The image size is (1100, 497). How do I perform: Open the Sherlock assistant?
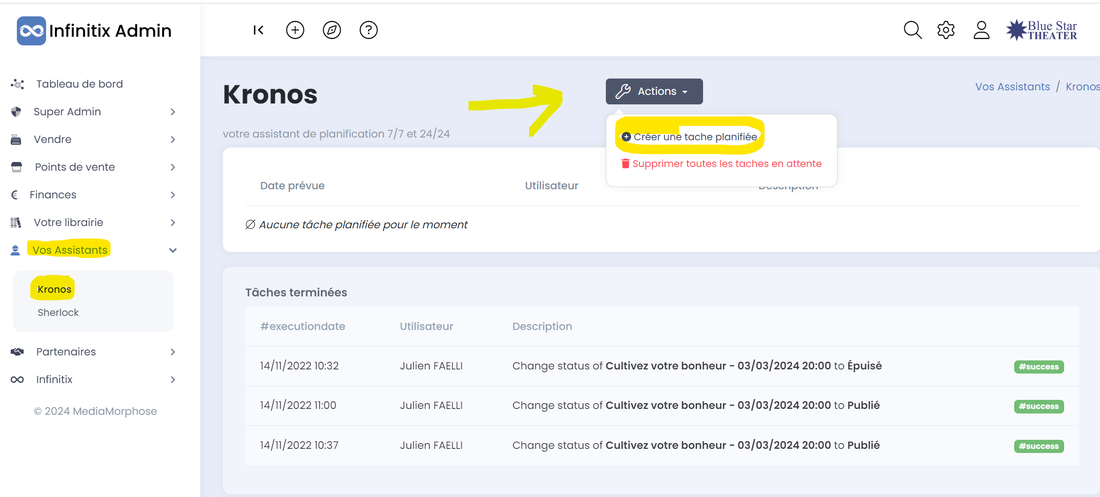coord(58,313)
